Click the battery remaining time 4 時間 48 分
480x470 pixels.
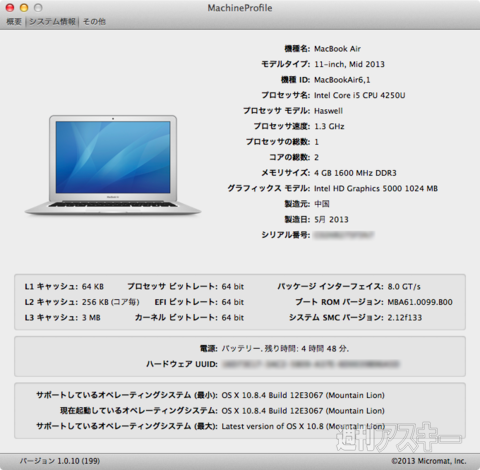pyautogui.click(x=325, y=349)
